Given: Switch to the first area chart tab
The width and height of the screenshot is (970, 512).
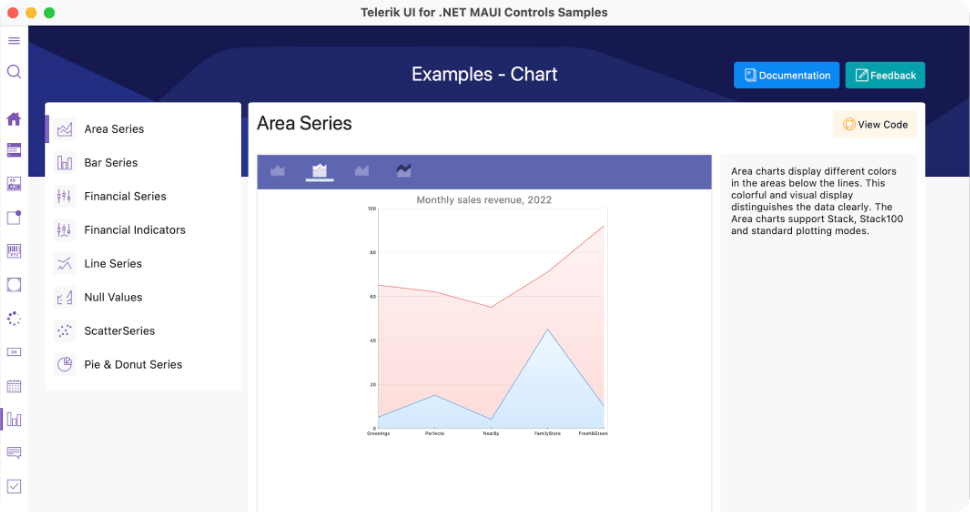Looking at the screenshot, I should [278, 171].
